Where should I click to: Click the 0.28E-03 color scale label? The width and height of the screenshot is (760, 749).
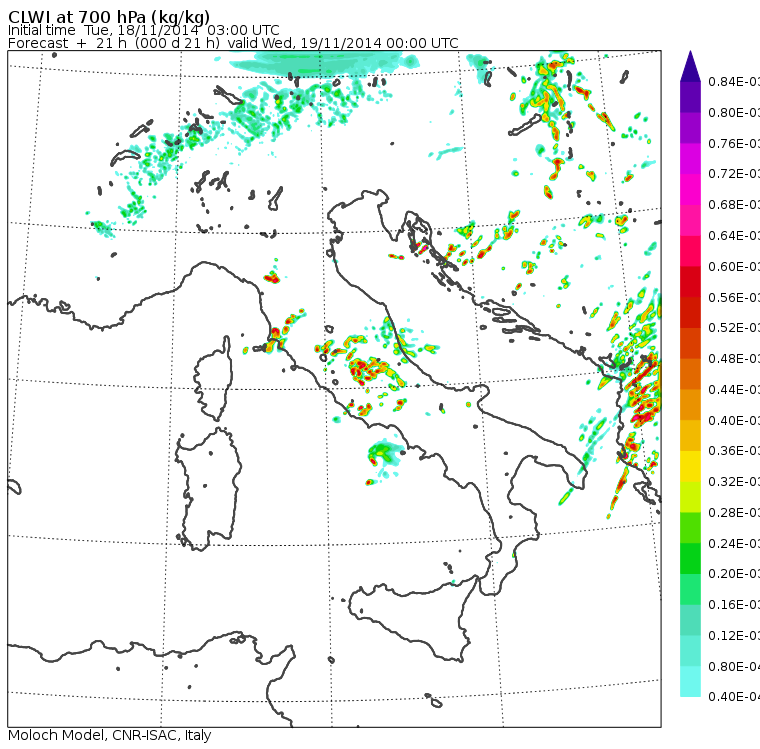(734, 512)
